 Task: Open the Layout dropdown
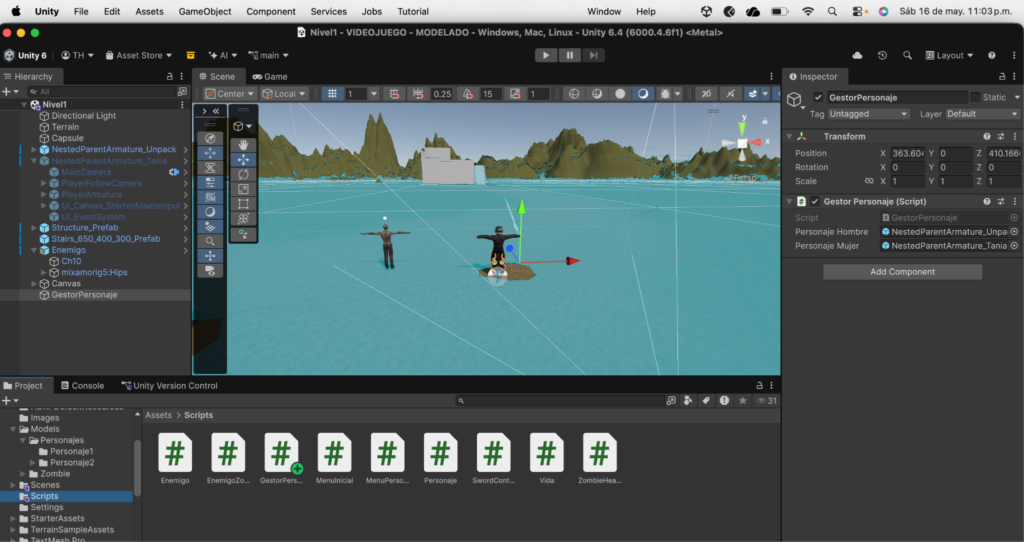[x=950, y=56]
